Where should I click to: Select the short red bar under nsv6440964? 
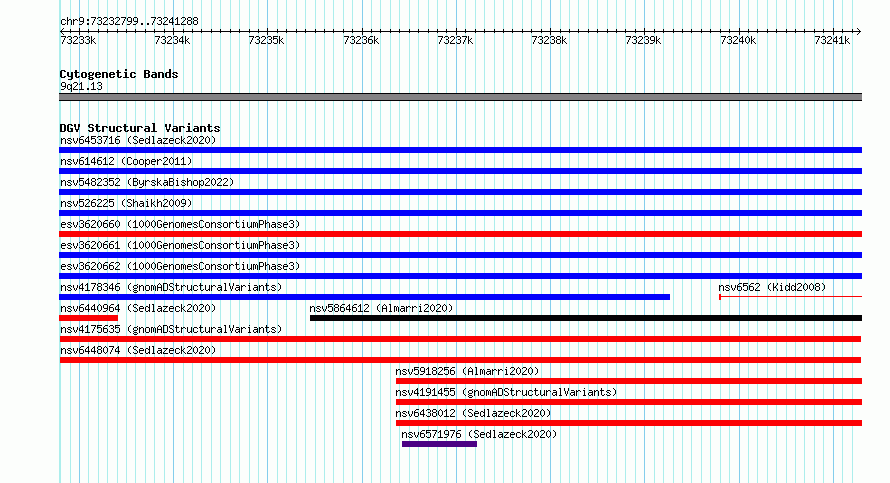(x=89, y=318)
